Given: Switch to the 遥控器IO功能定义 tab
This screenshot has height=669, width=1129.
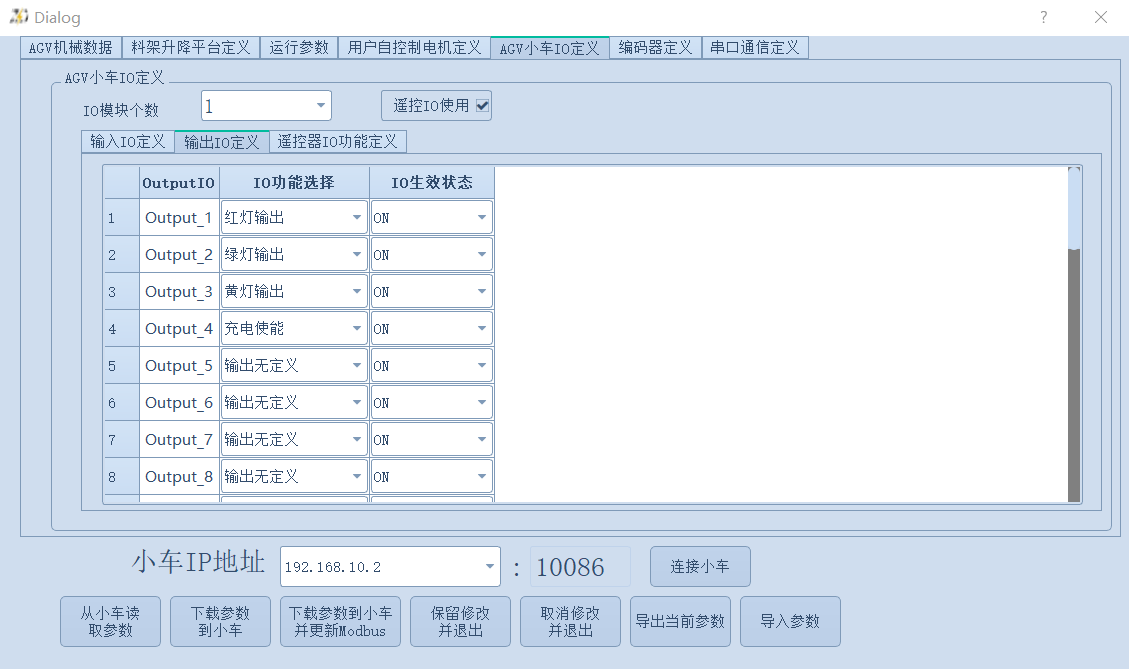Looking at the screenshot, I should coord(339,141).
